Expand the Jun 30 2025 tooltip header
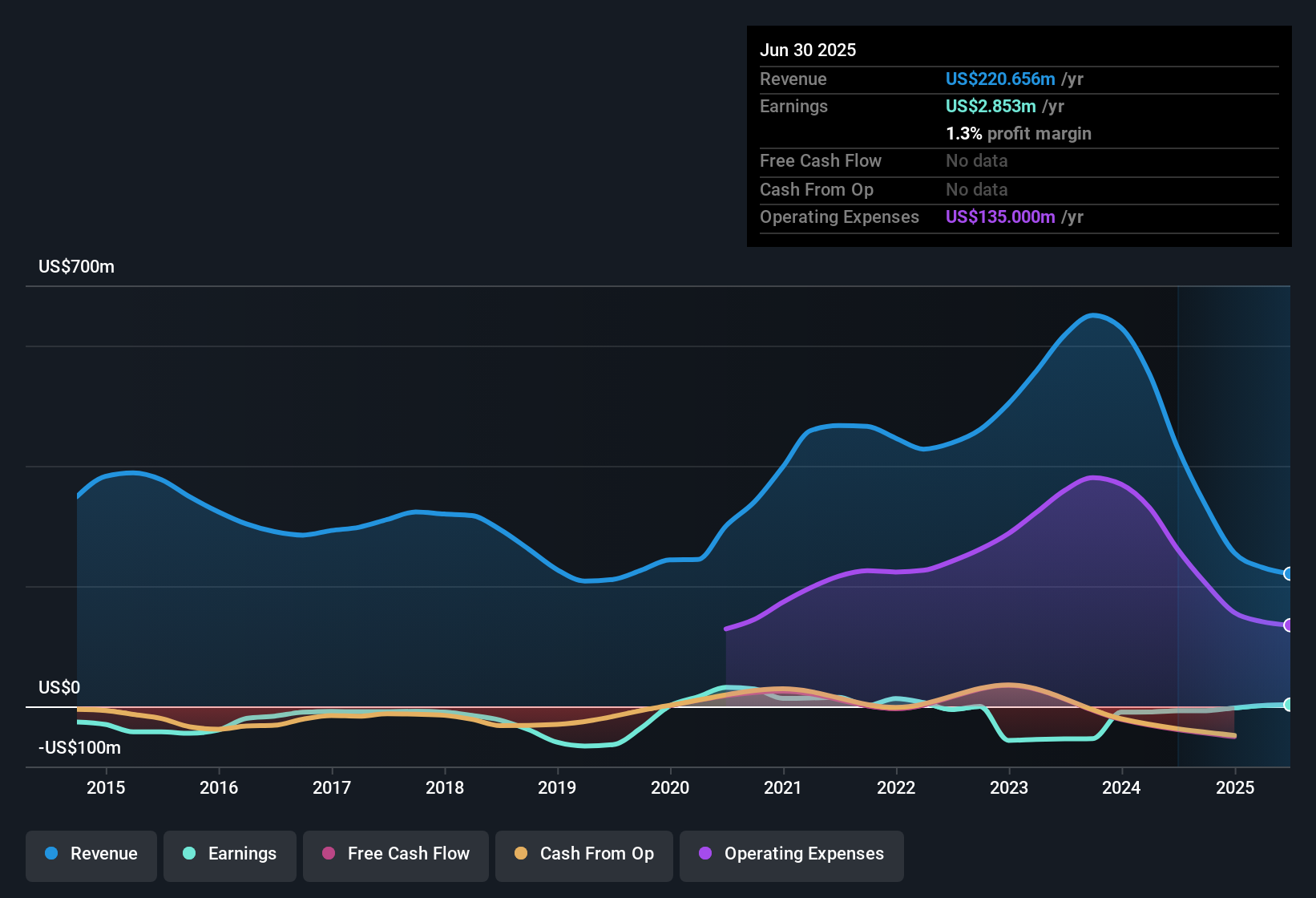 (x=808, y=50)
